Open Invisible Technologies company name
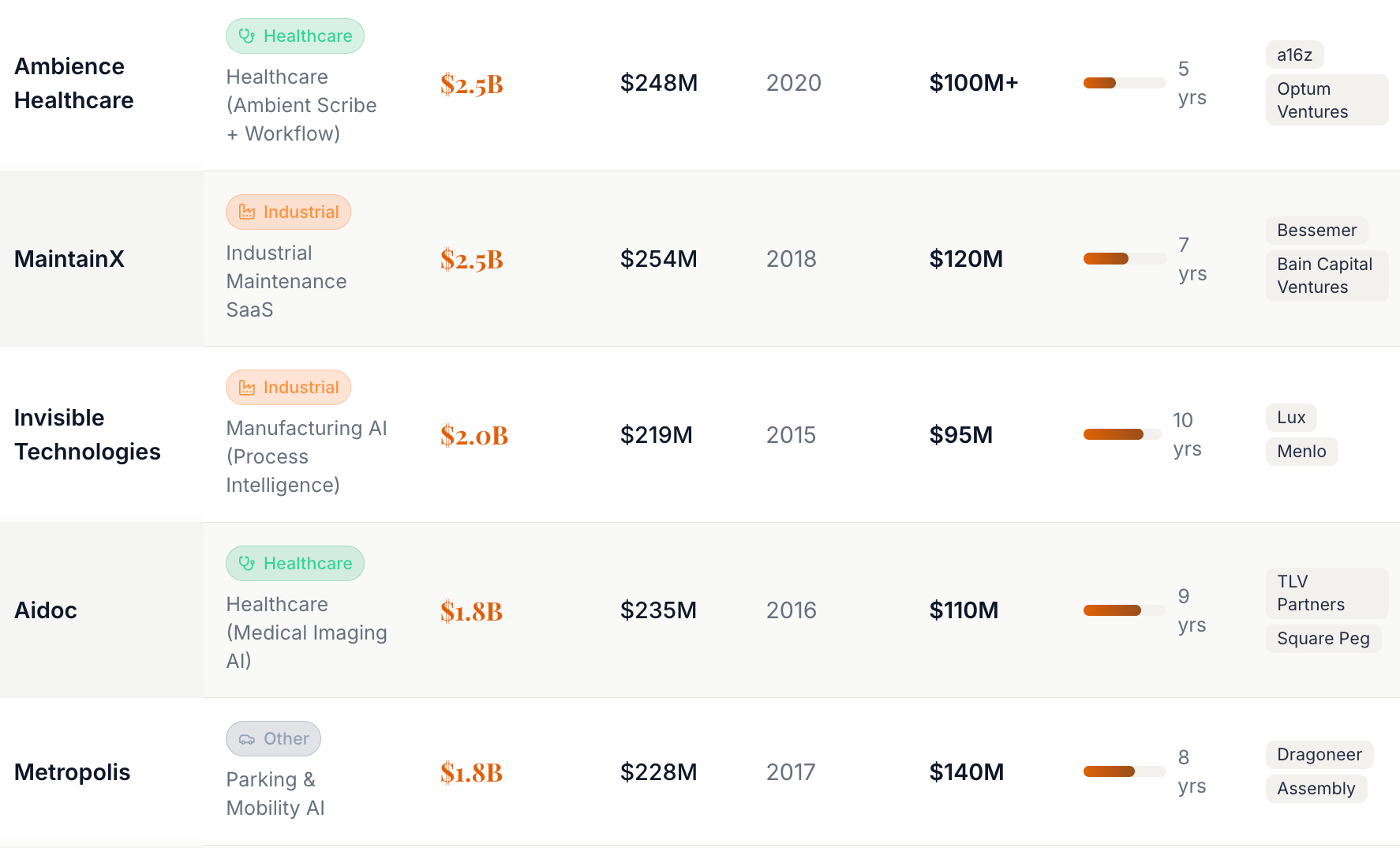Viewport: 1400px width, 848px height. click(x=88, y=434)
